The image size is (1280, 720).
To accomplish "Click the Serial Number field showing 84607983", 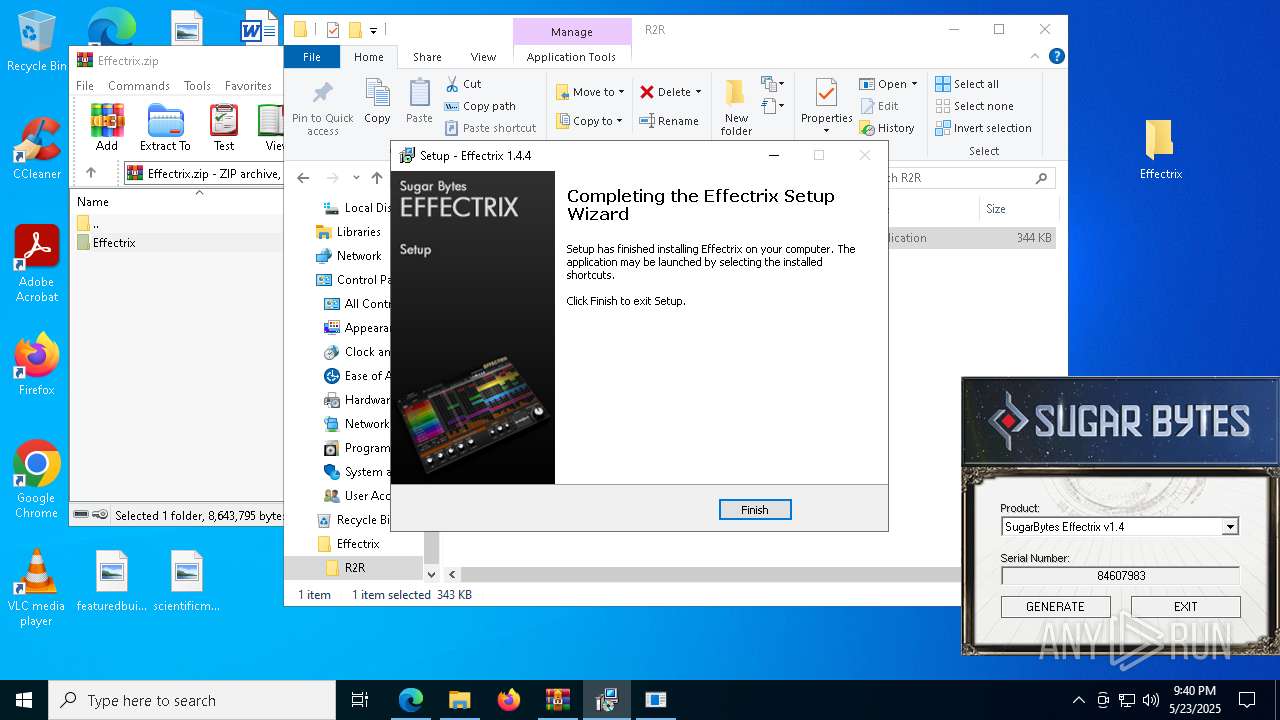I will (x=1120, y=576).
